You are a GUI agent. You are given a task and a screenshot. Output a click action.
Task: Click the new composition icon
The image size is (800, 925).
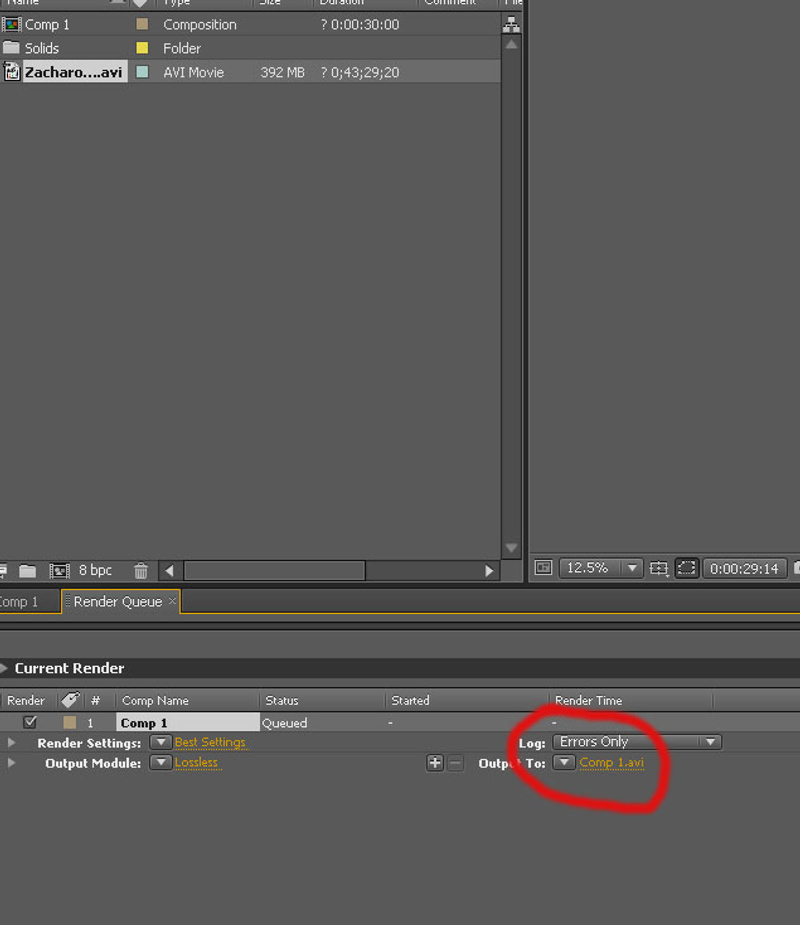tap(59, 570)
